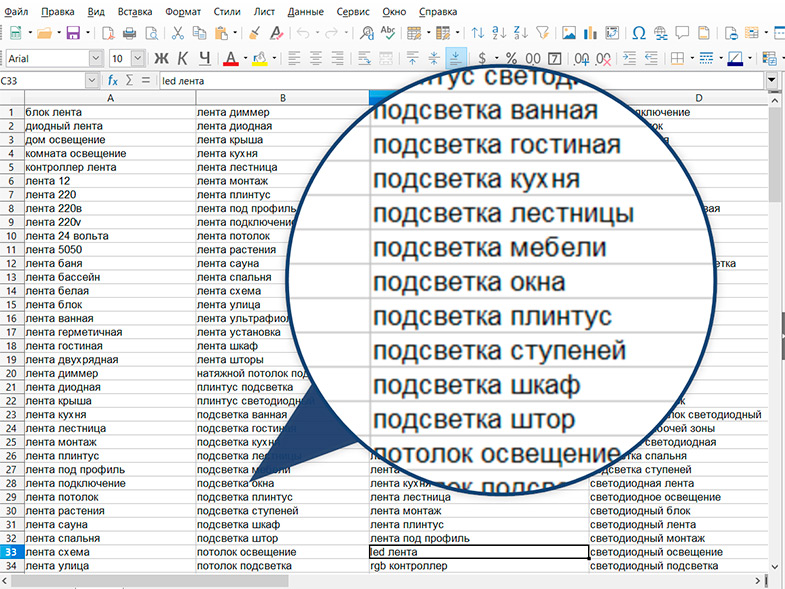
Task: Export directly as PDF
Action: [x=108, y=34]
